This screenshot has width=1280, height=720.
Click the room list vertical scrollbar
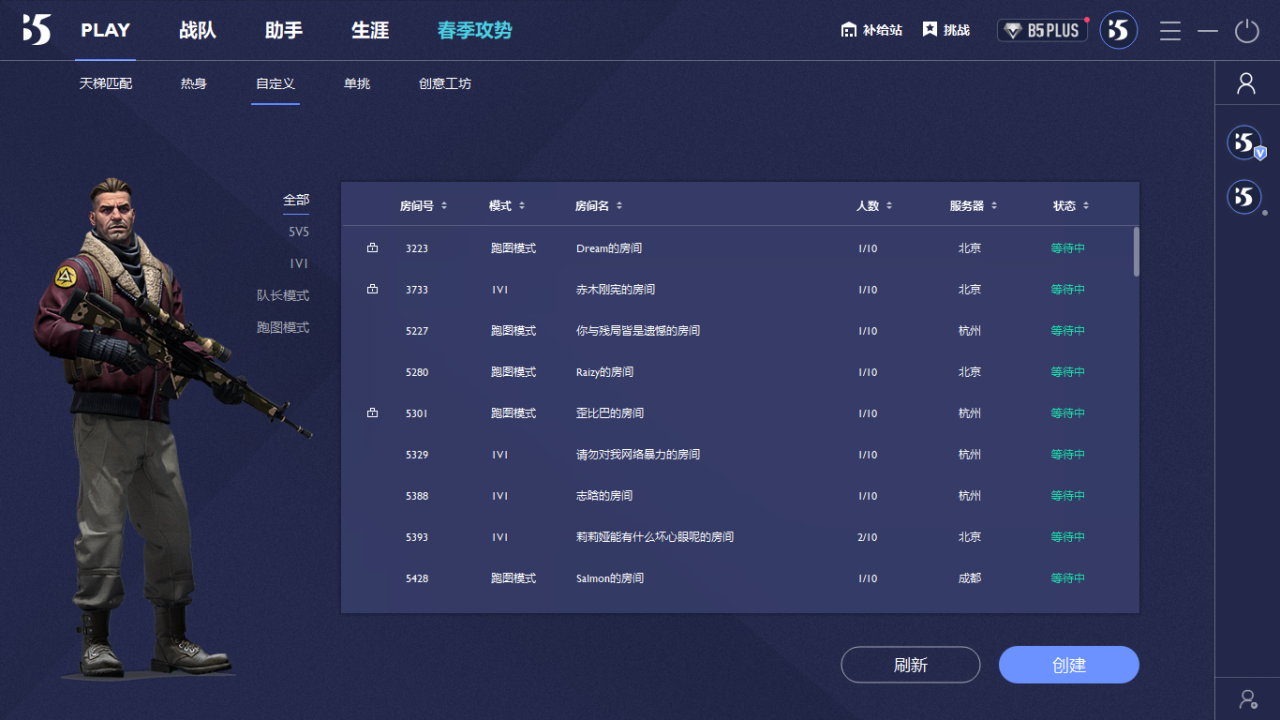click(x=1136, y=251)
